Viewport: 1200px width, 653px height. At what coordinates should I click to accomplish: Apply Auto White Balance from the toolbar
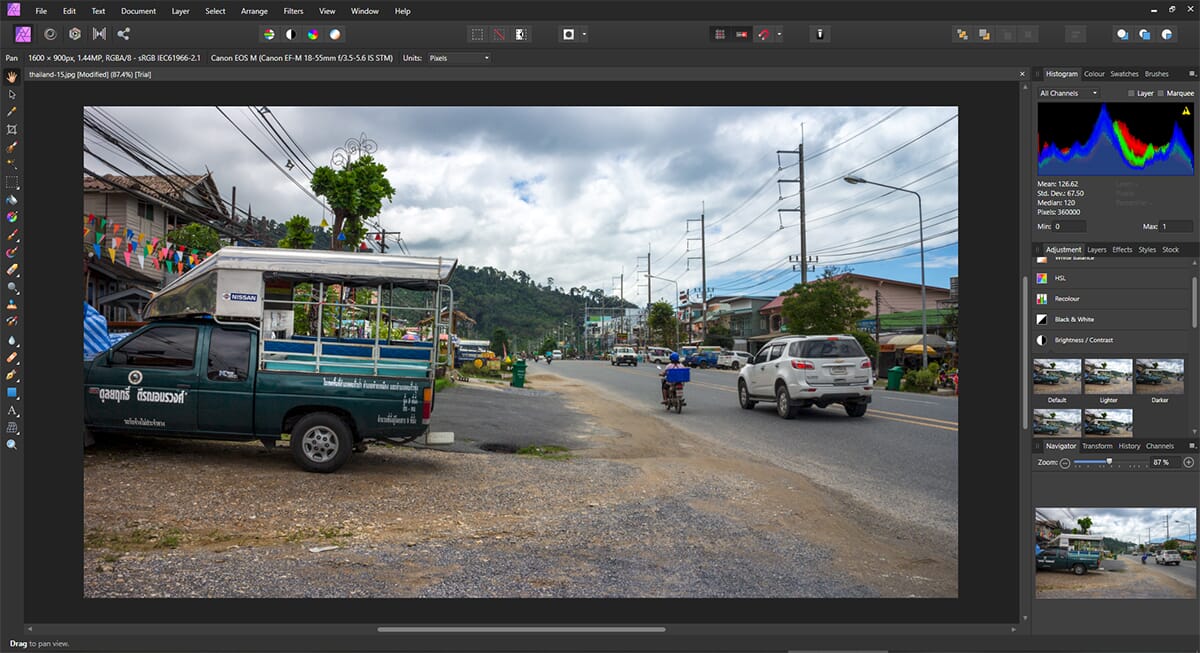[x=335, y=34]
